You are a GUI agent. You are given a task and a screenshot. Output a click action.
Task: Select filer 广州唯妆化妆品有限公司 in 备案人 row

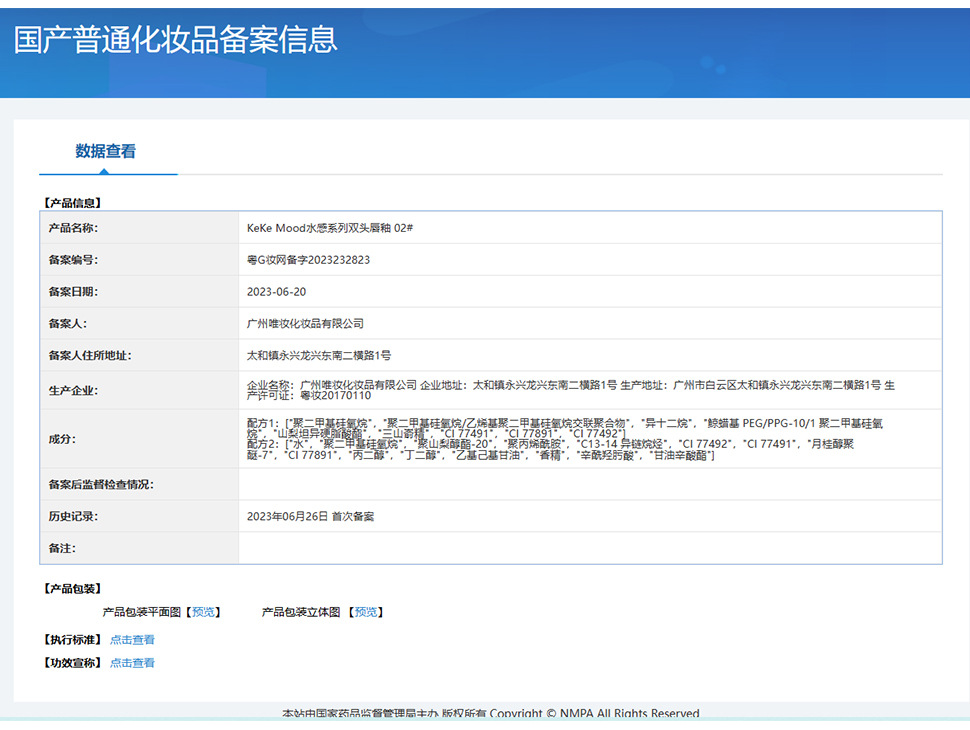[305, 324]
